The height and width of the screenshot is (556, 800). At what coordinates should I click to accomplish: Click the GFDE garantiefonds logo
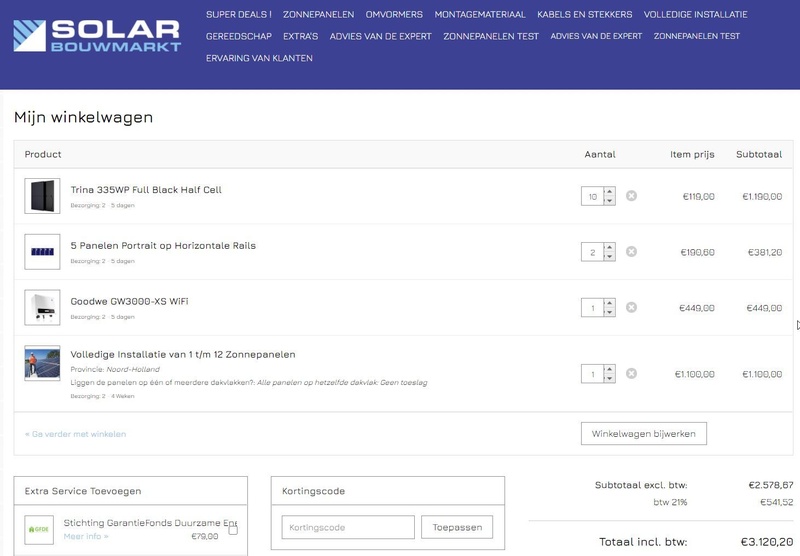coord(39,529)
